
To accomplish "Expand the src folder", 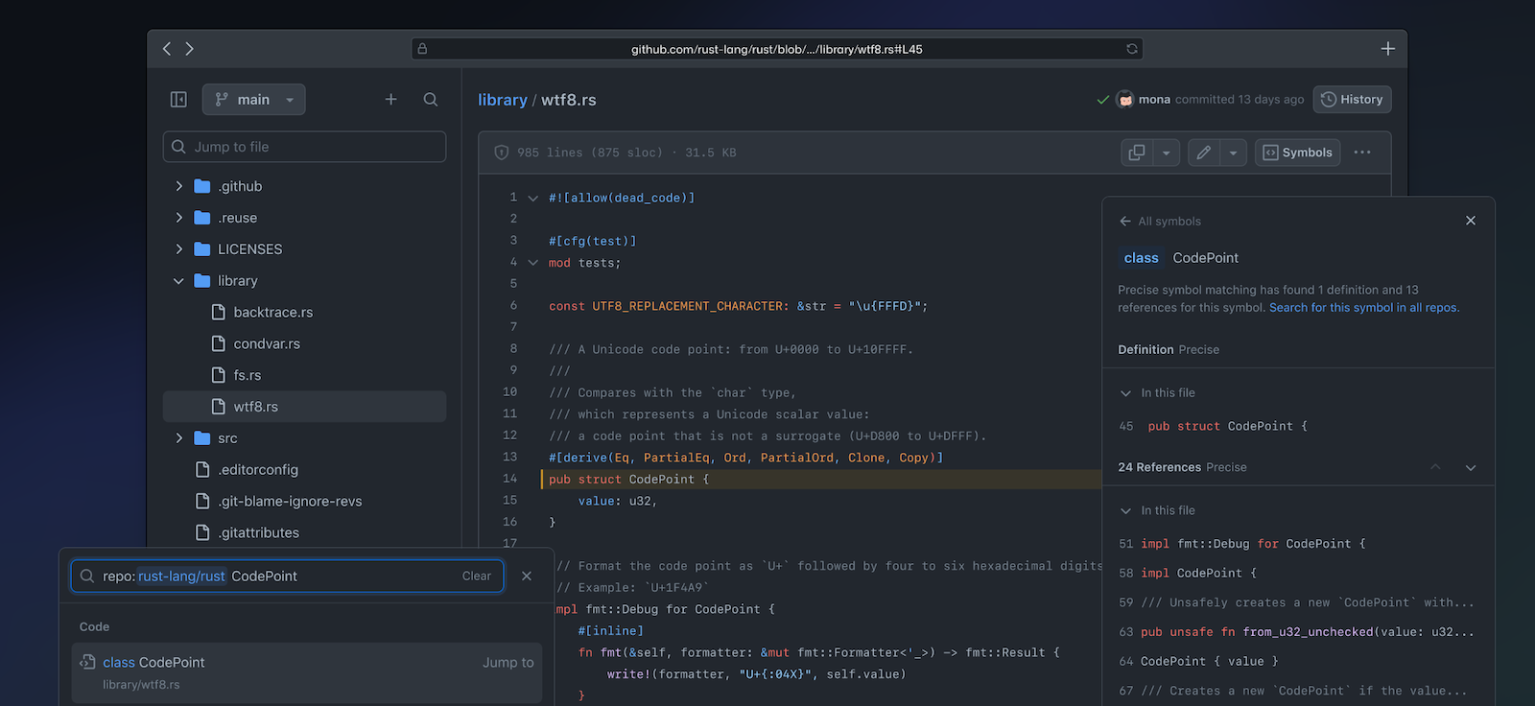I will click(178, 438).
